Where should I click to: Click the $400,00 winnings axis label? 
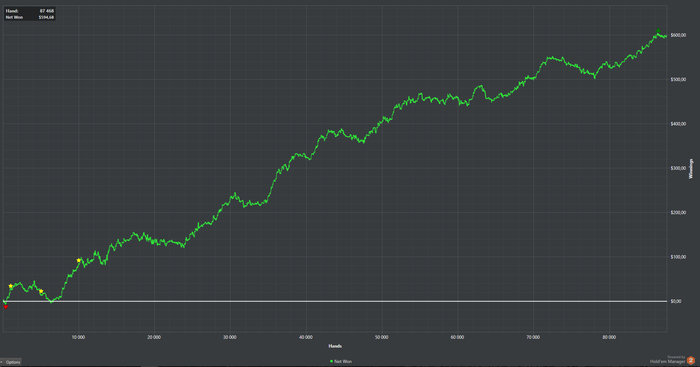coord(678,124)
